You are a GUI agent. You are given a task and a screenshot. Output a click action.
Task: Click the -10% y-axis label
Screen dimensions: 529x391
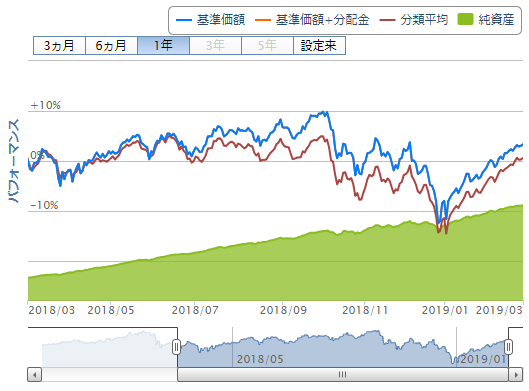coord(44,205)
